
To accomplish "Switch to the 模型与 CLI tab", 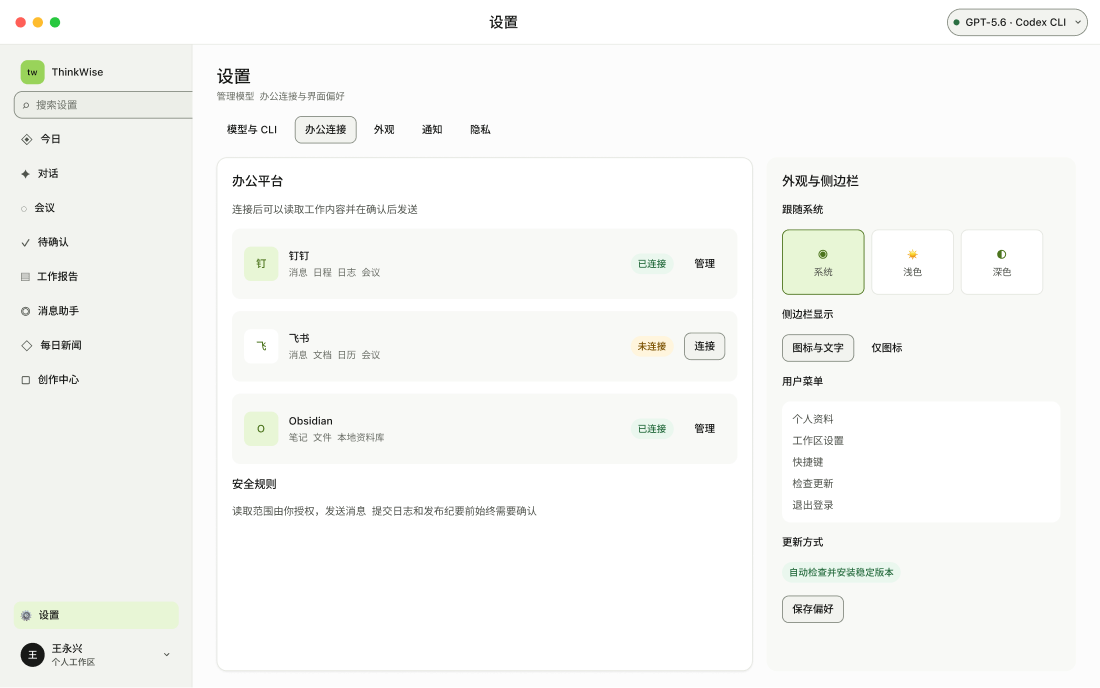I will [x=252, y=130].
